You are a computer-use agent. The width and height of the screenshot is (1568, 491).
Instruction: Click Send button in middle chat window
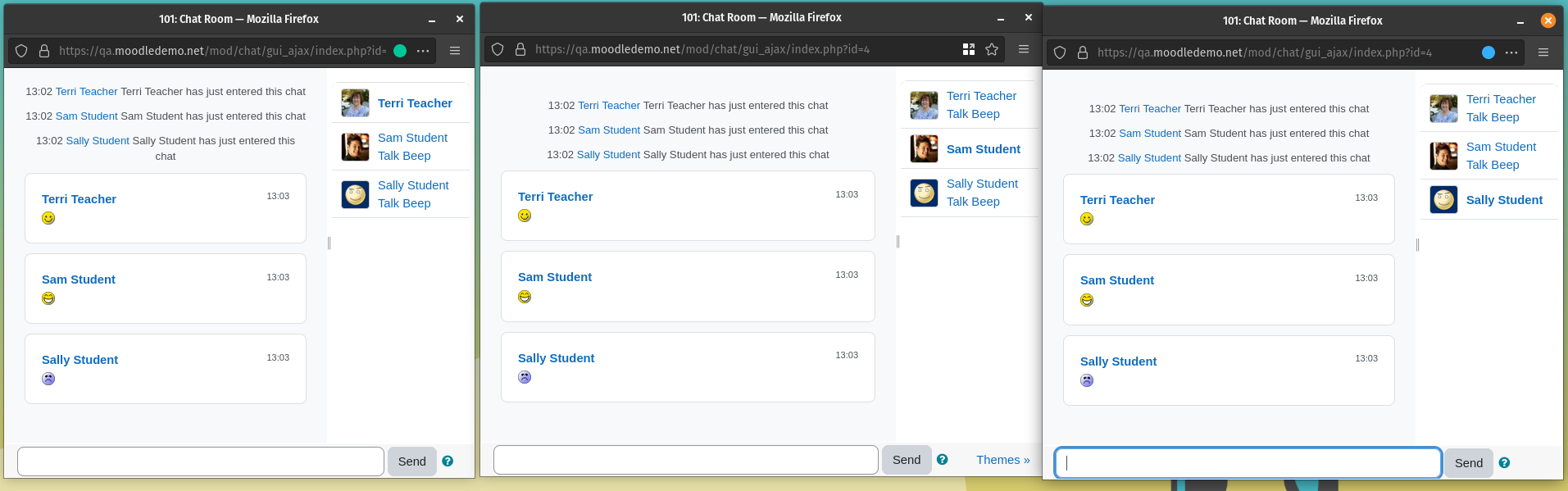point(907,460)
